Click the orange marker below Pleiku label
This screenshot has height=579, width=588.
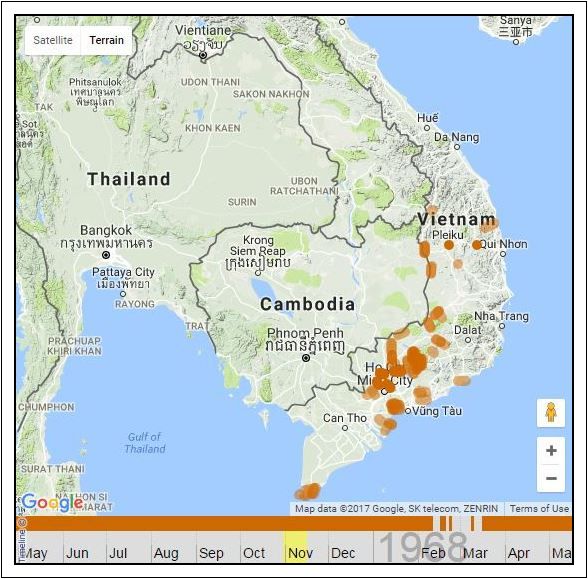click(448, 245)
